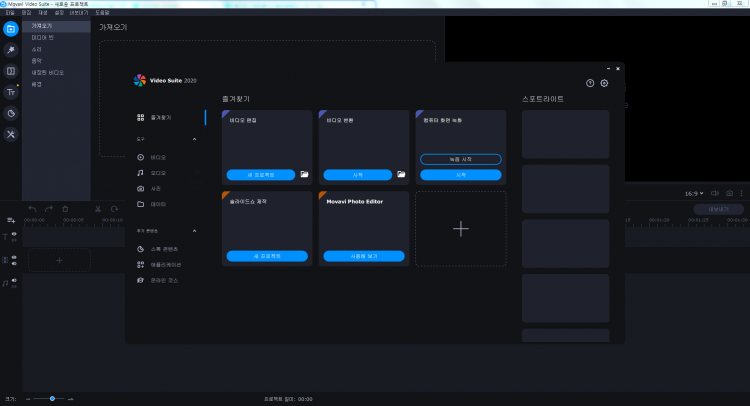Open the 16:9 aspect ratio dropdown
Image resolution: width=750 pixels, height=406 pixels.
pos(694,193)
